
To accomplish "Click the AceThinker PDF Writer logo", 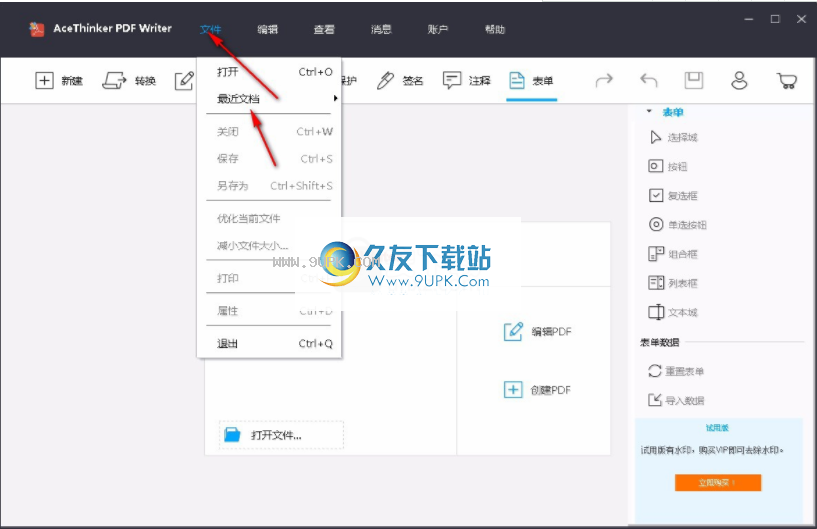I will 36,29.
